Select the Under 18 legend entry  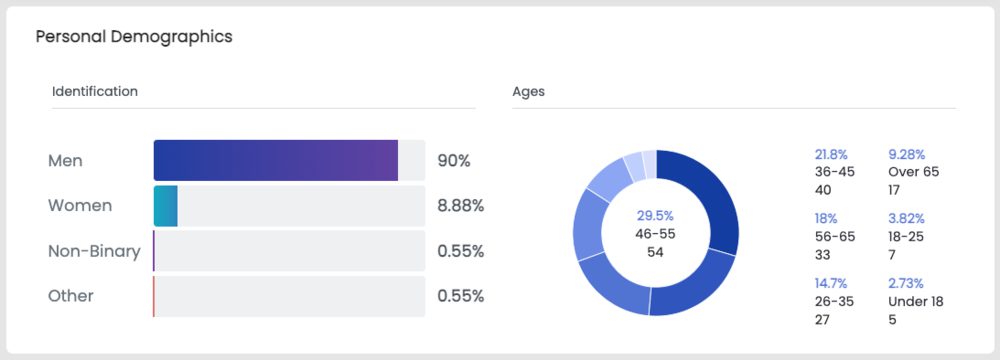click(x=916, y=301)
